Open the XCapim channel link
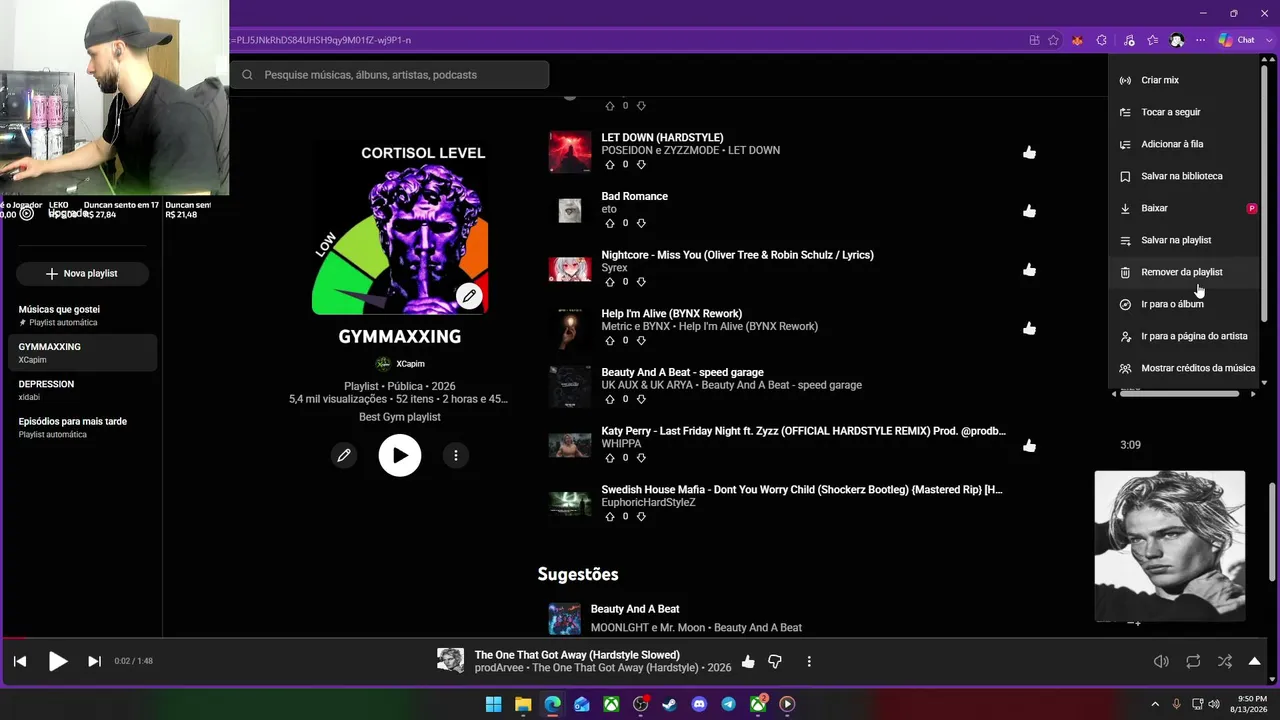 [410, 364]
